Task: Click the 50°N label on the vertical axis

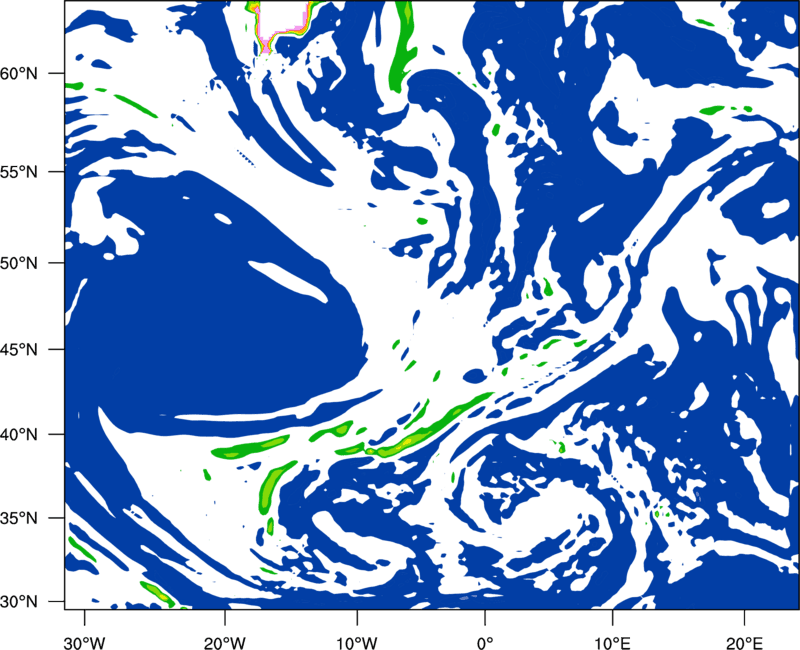Action: point(19,263)
